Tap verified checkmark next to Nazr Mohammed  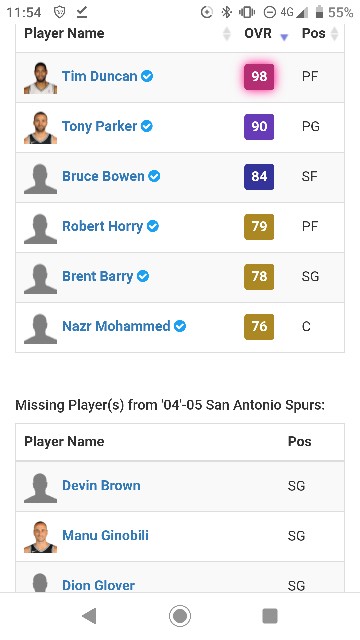[x=180, y=326]
